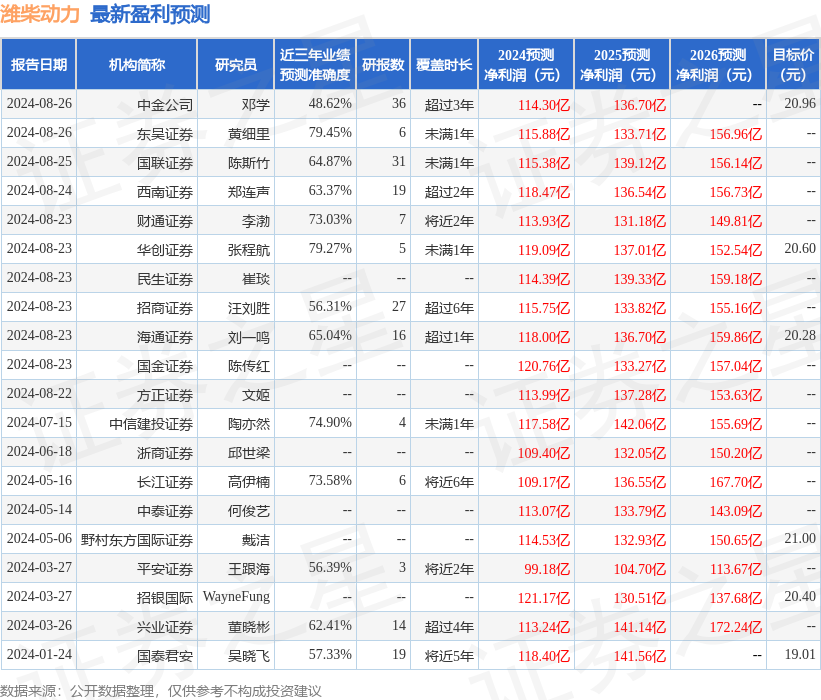Click 2026 forecast 156.73亿
Screen dimensions: 821x700
tap(736, 192)
